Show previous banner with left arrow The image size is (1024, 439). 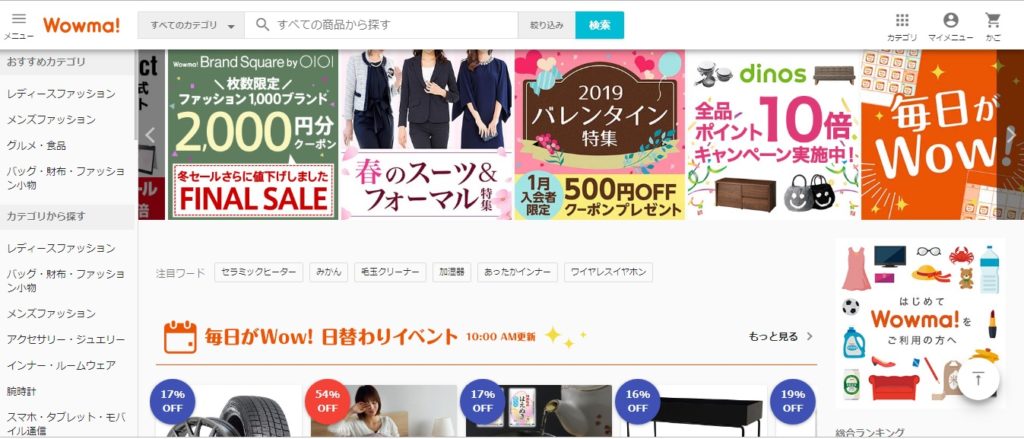[x=150, y=135]
